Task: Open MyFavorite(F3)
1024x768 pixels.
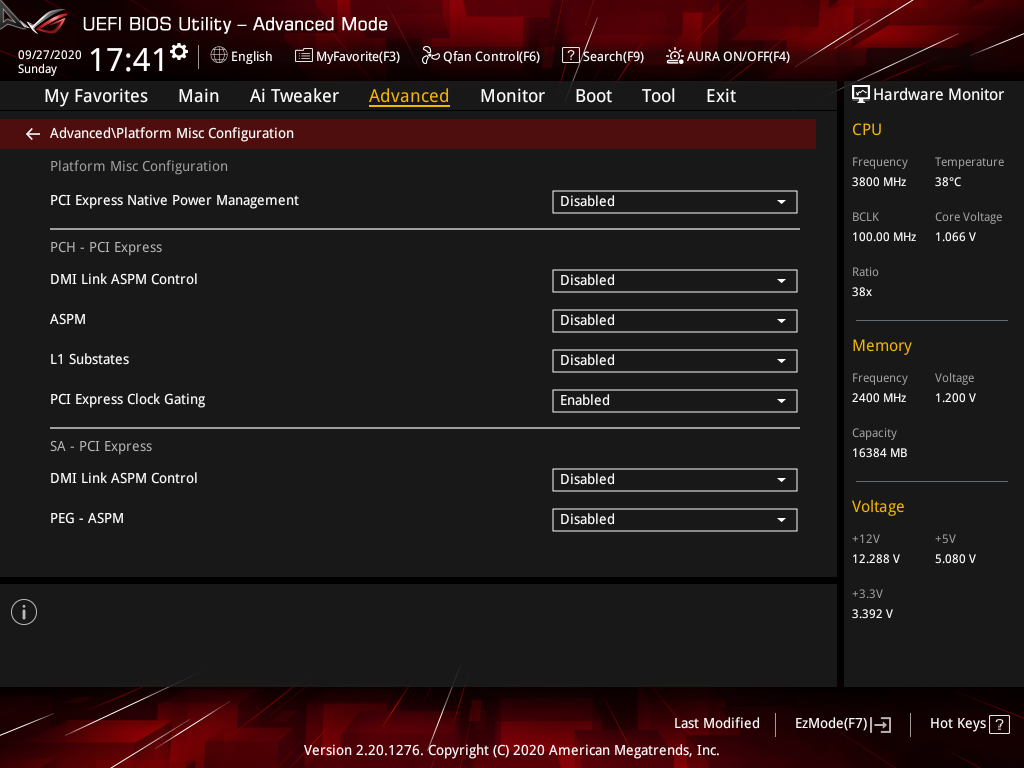Action: click(x=347, y=56)
